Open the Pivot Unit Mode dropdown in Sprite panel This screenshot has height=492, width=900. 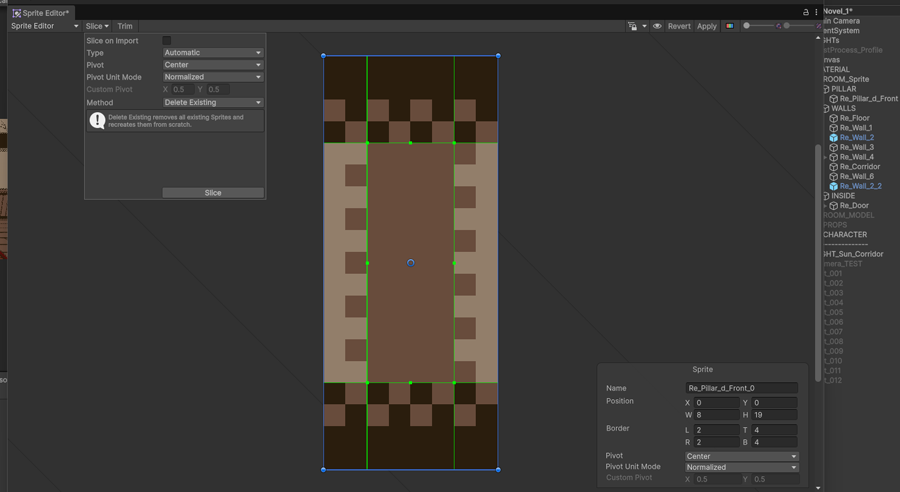click(741, 467)
